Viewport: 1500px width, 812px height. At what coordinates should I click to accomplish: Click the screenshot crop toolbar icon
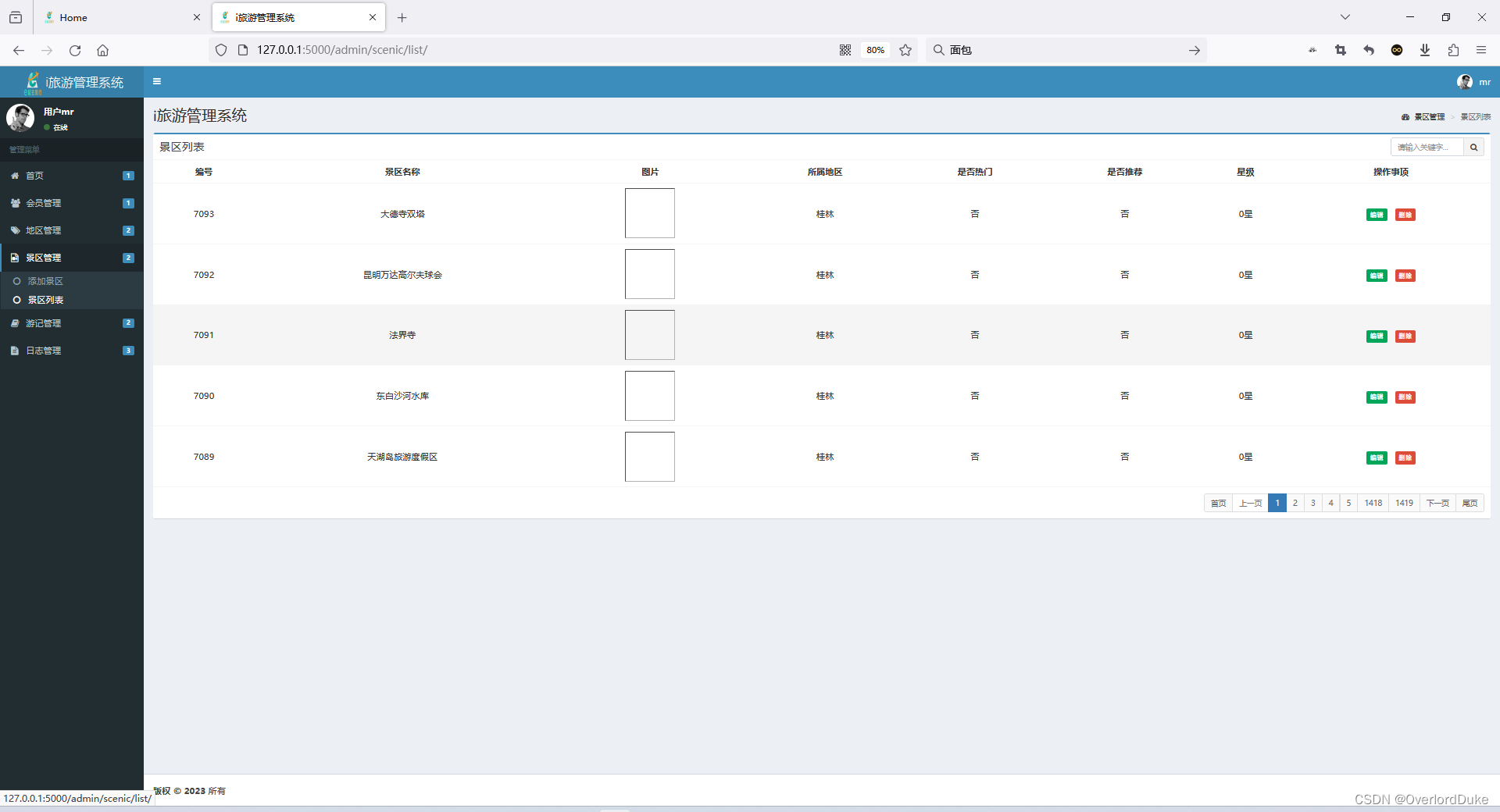point(1341,50)
